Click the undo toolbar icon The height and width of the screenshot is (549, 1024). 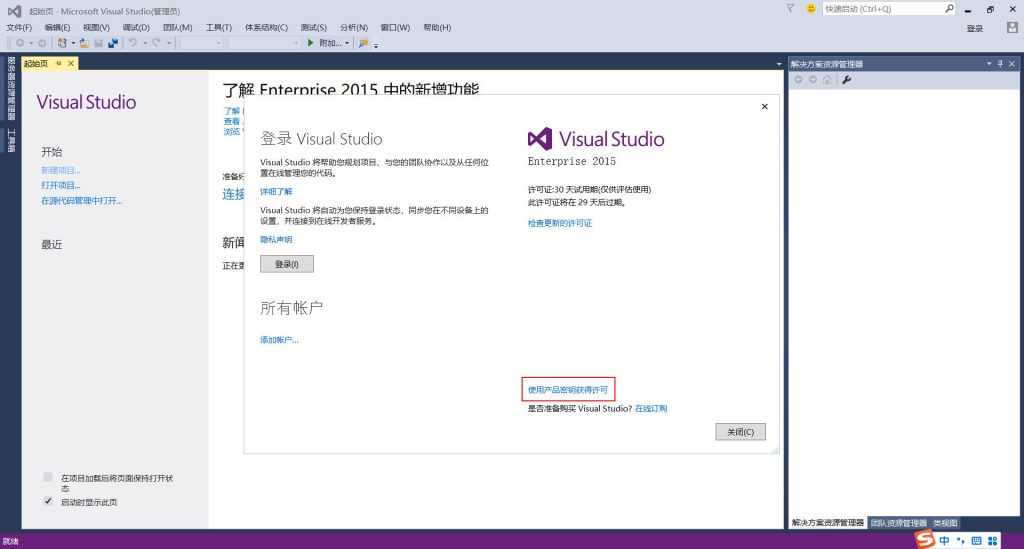coord(133,43)
